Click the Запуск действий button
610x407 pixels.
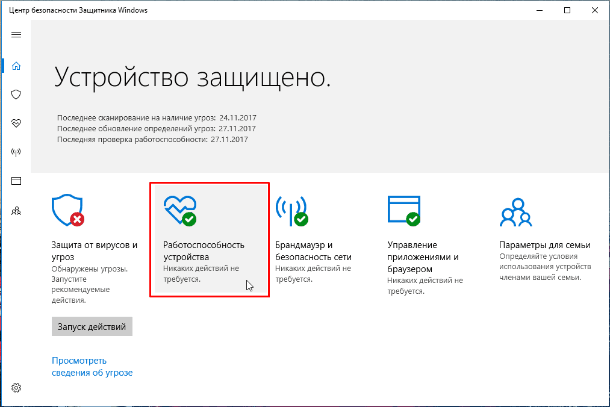click(x=92, y=326)
